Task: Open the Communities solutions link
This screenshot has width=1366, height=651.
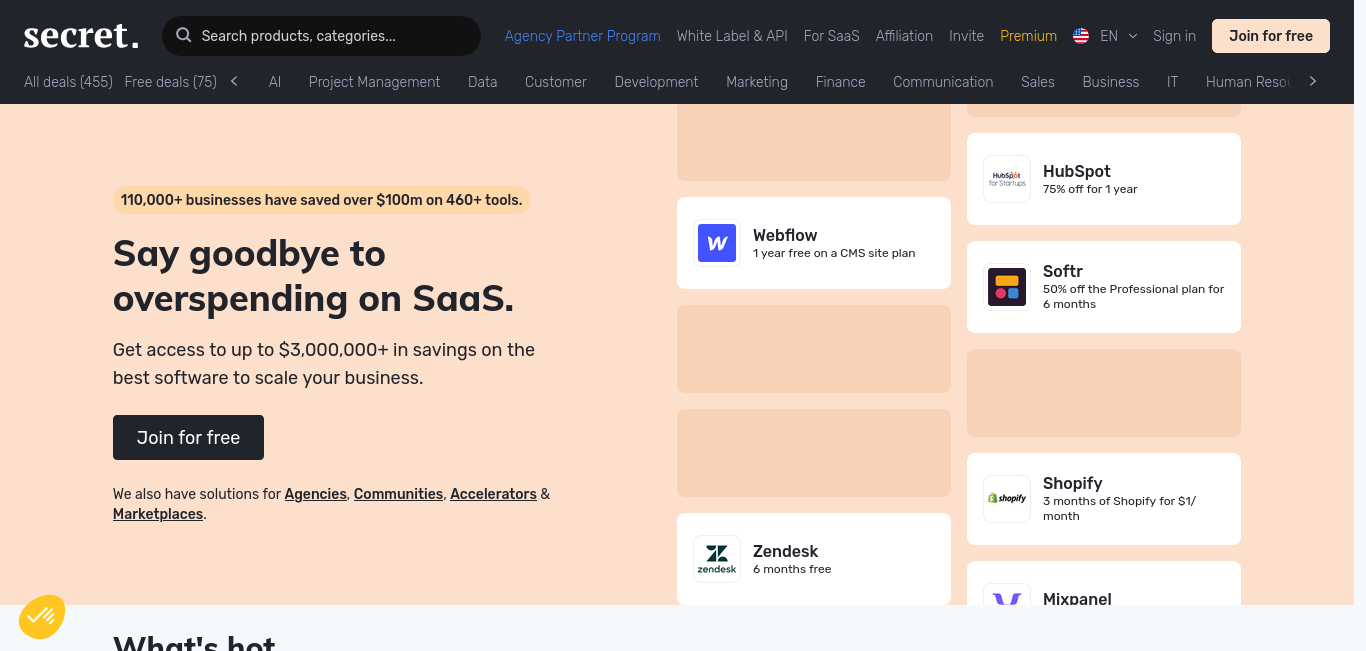Action: coord(398,494)
